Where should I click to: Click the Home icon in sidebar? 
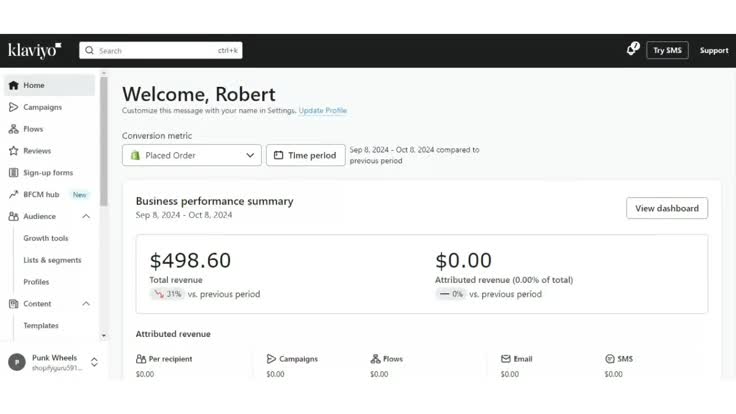[14, 85]
